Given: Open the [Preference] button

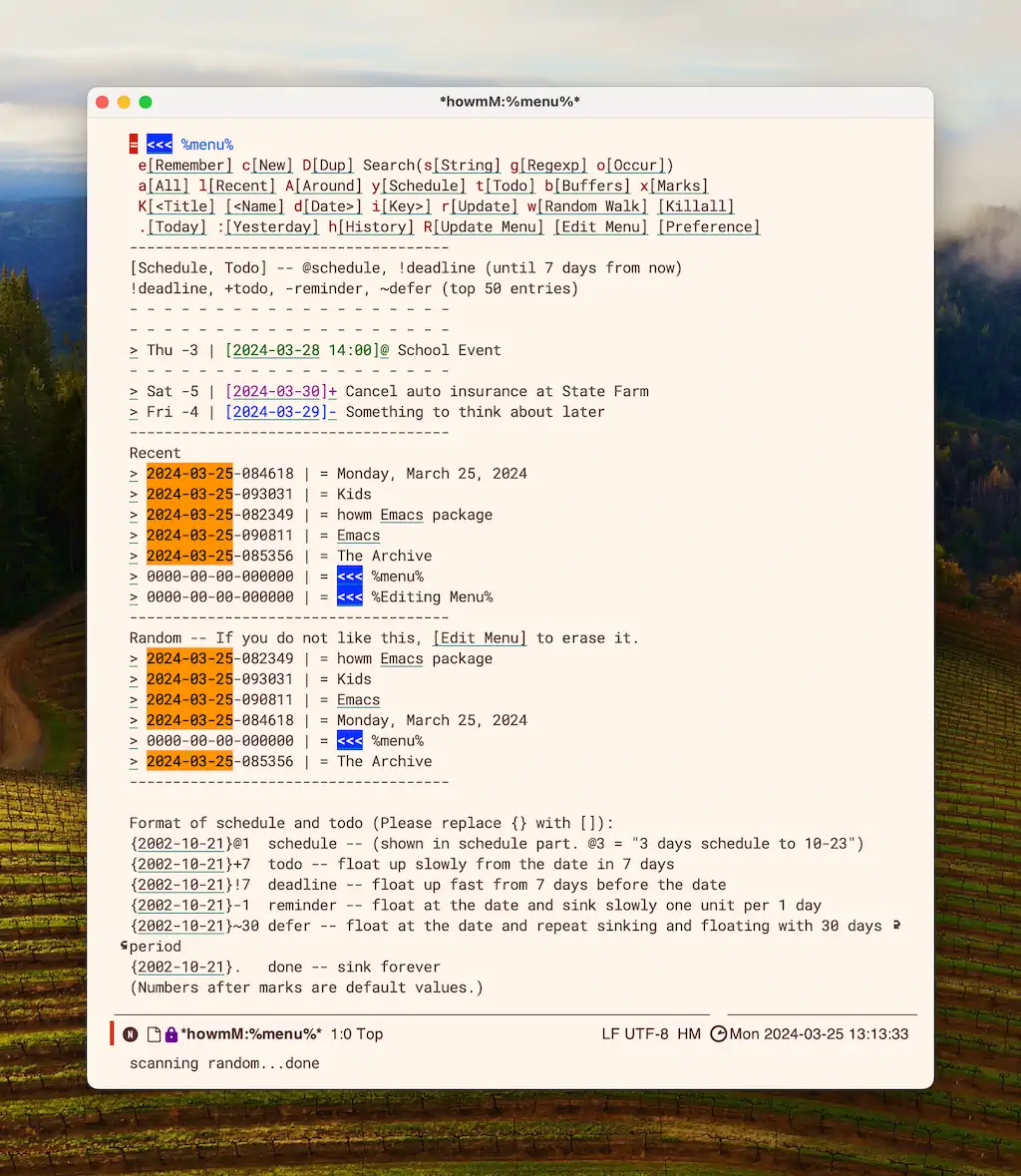Looking at the screenshot, I should pyautogui.click(x=708, y=227).
